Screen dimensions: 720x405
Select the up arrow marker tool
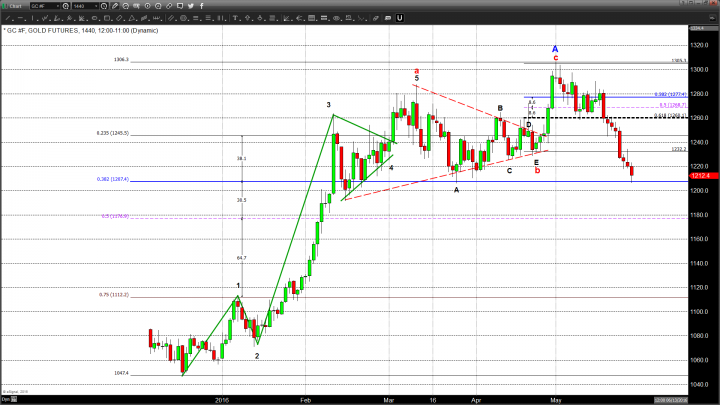[x=248, y=18]
